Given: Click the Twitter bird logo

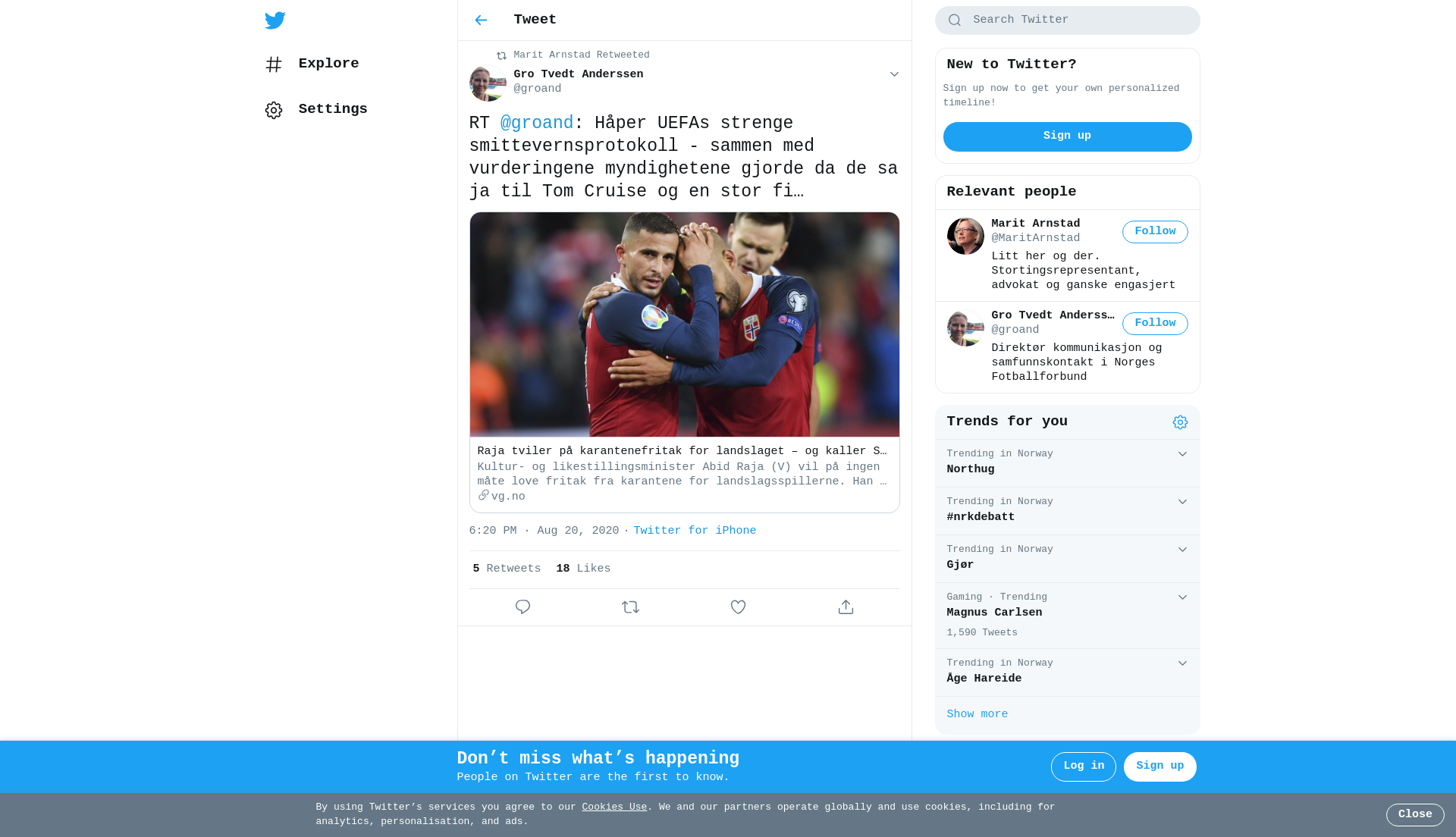Looking at the screenshot, I should point(275,20).
